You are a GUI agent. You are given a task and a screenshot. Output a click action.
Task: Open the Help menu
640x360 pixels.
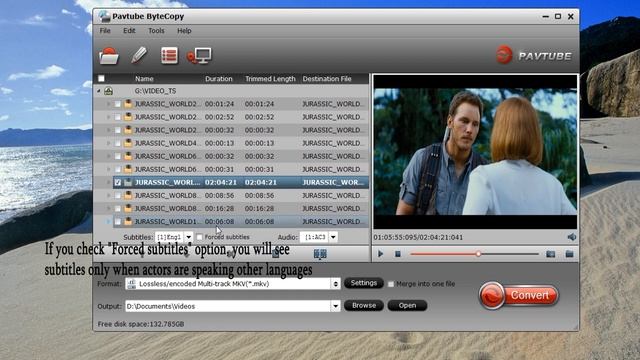click(x=184, y=31)
